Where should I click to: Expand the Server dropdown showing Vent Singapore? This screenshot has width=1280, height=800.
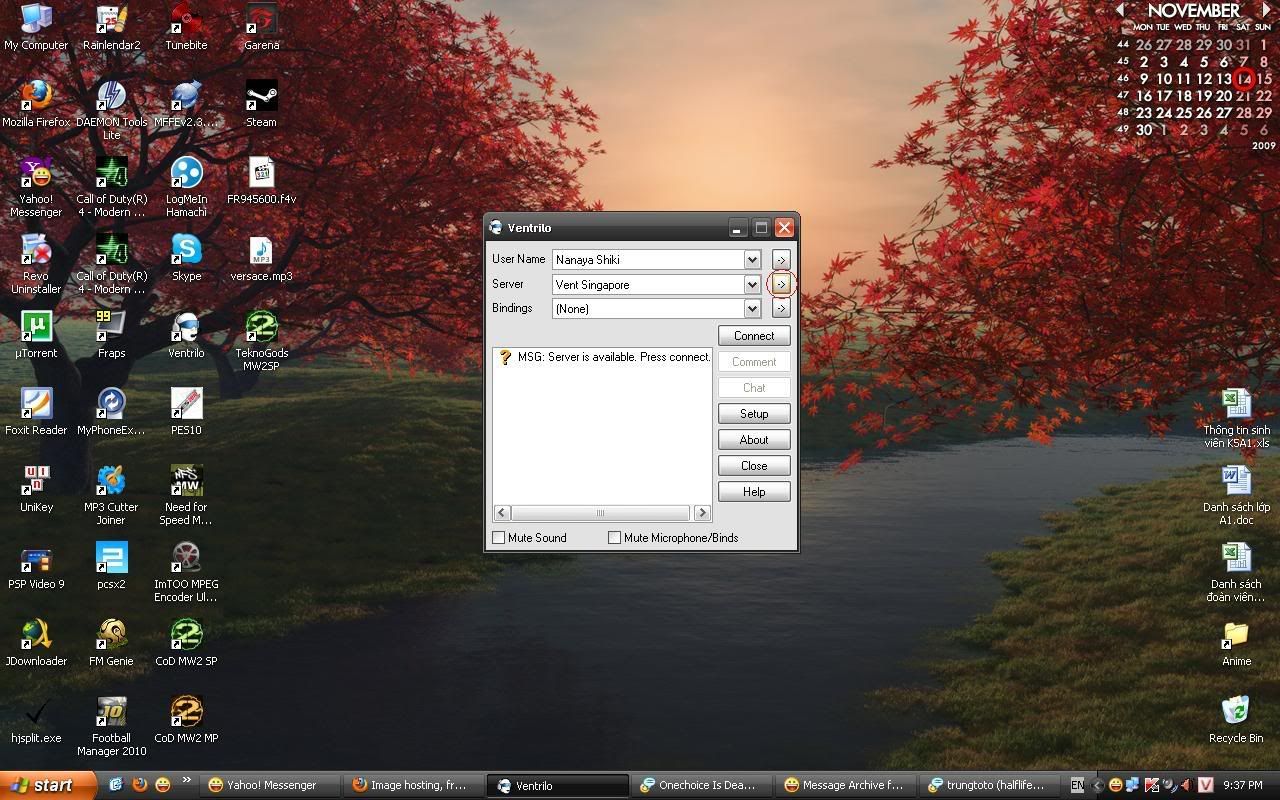[752, 285]
